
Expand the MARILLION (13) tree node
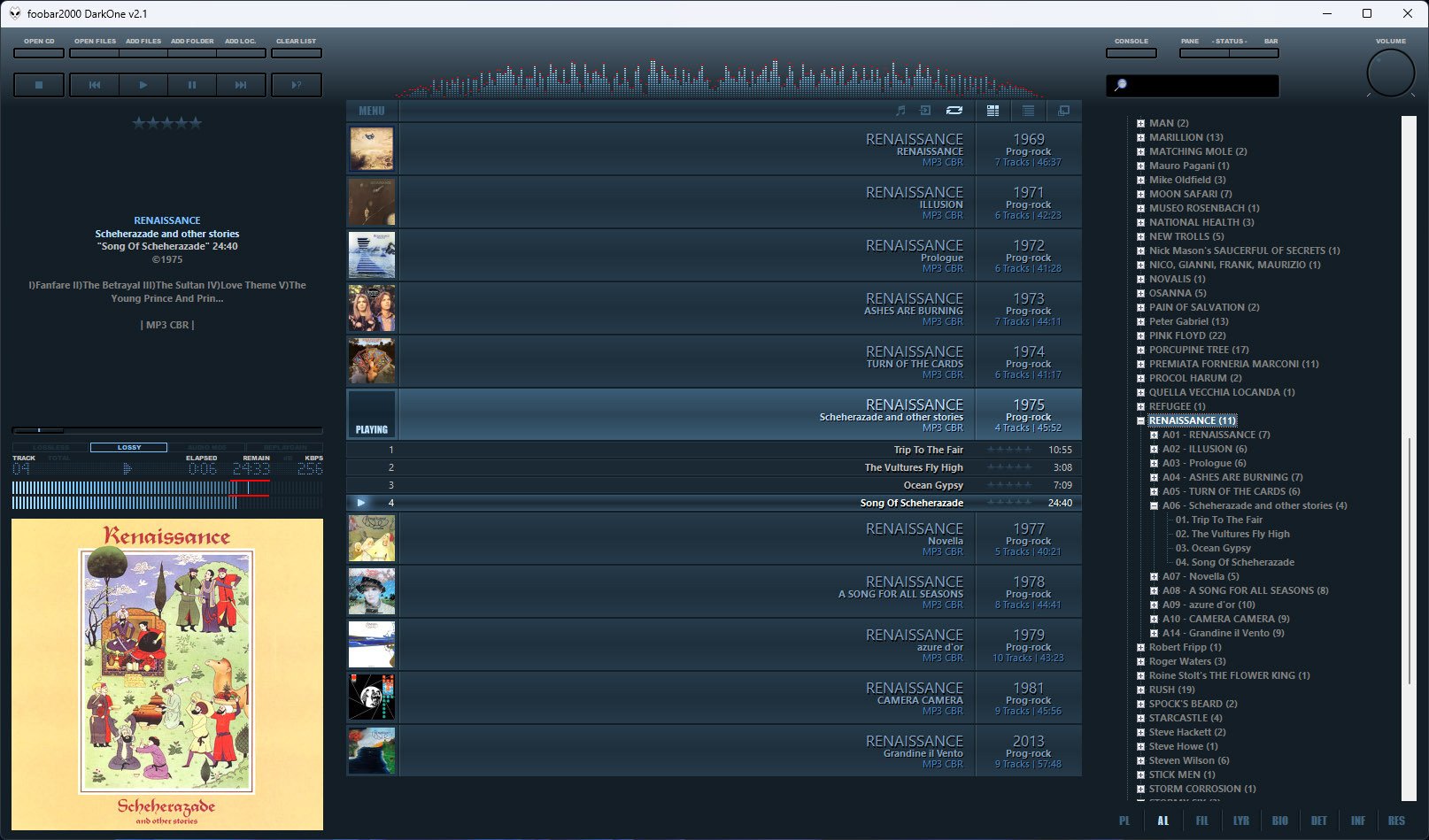point(1141,137)
